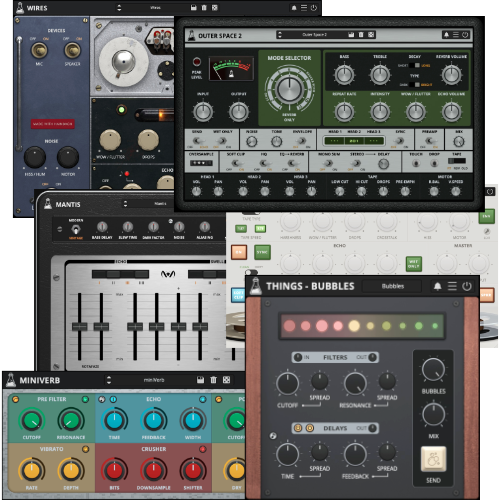The height and width of the screenshot is (500, 500).
Task: Open the Bubbles preset name dropdown
Action: (x=392, y=286)
